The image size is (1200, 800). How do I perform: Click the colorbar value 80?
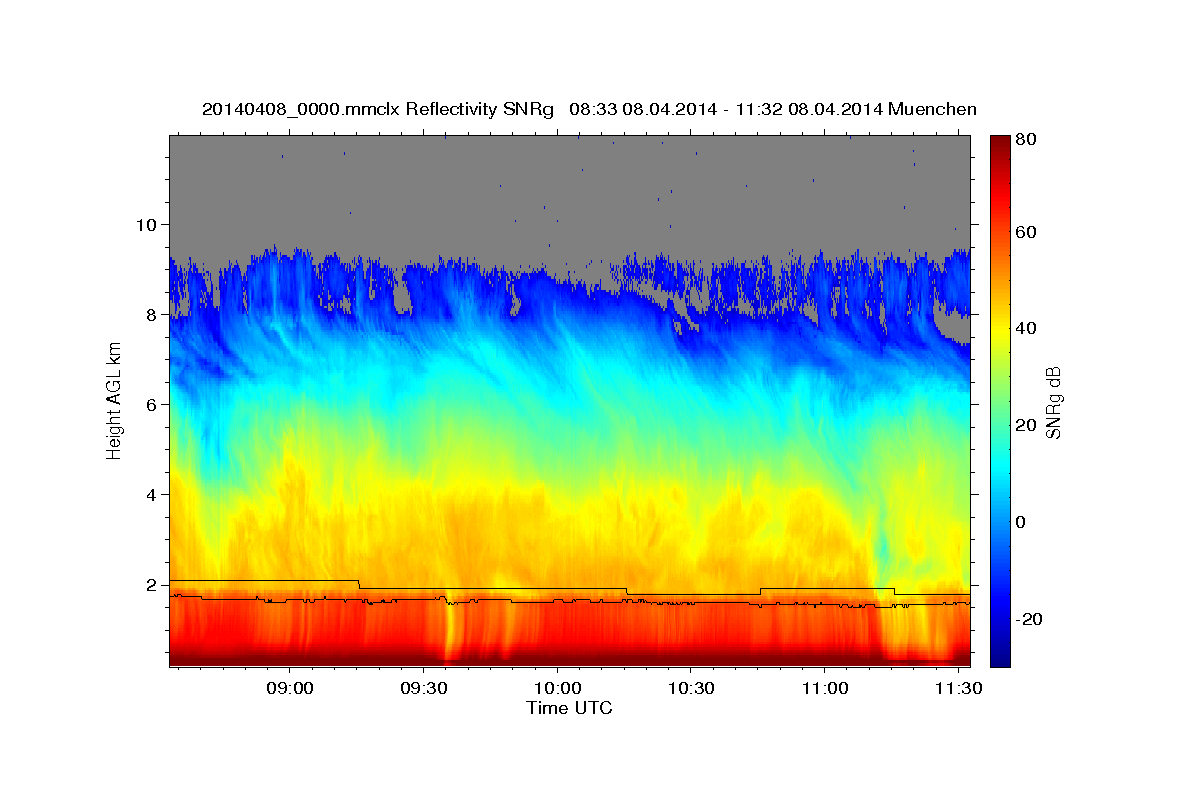point(1027,140)
